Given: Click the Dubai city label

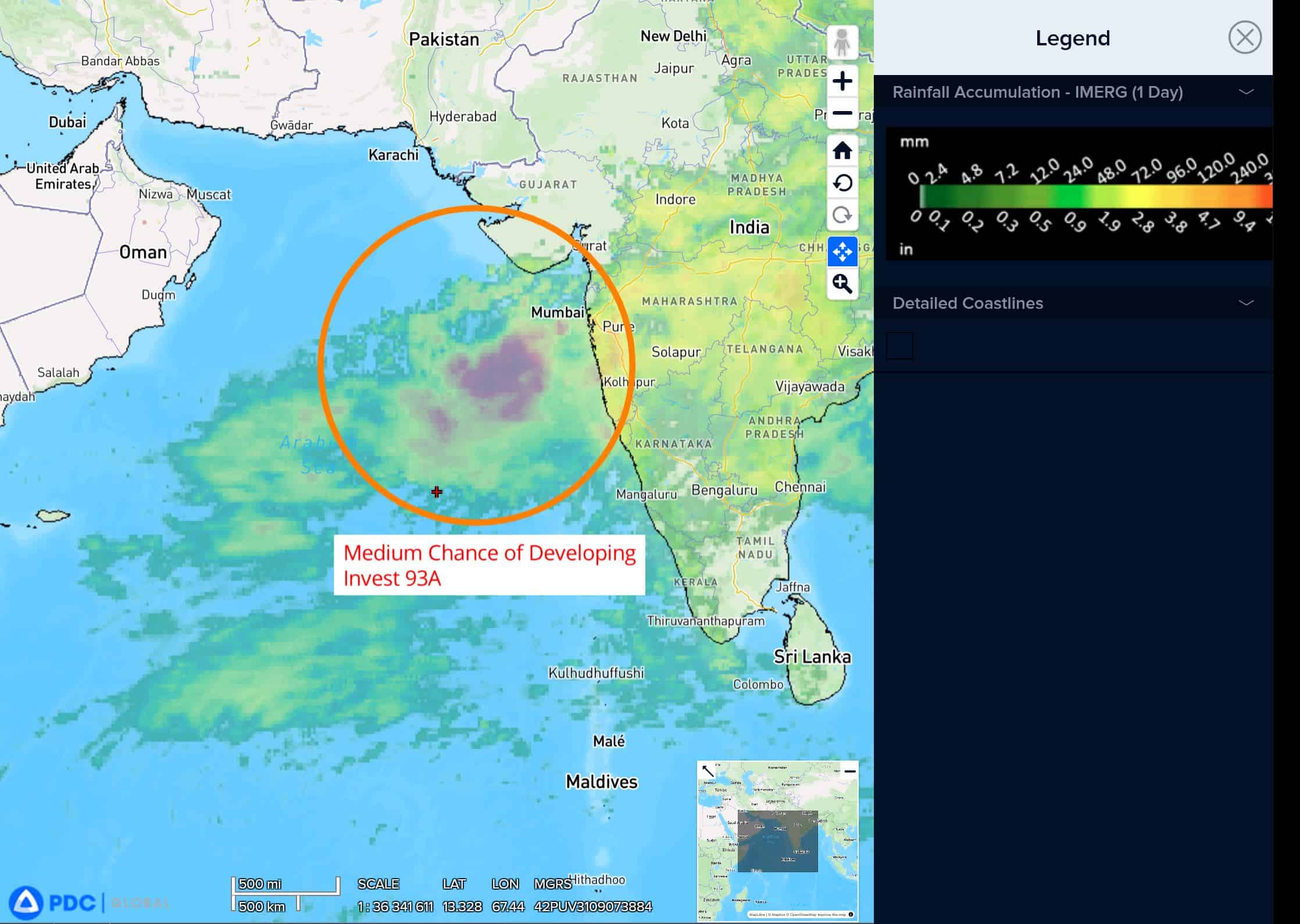Looking at the screenshot, I should 67,122.
